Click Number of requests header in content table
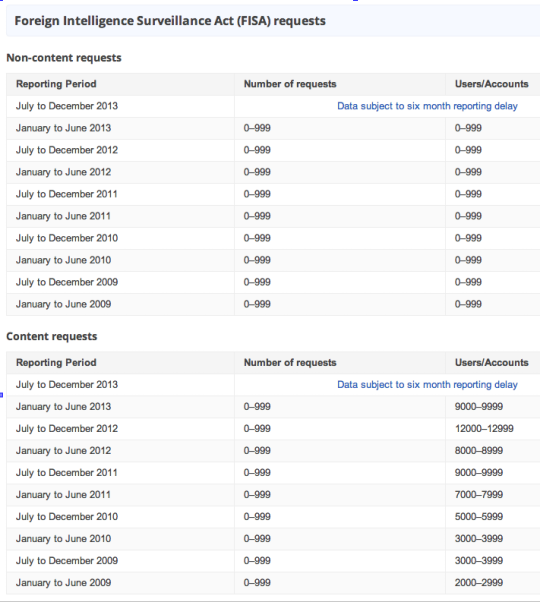 click(x=290, y=362)
